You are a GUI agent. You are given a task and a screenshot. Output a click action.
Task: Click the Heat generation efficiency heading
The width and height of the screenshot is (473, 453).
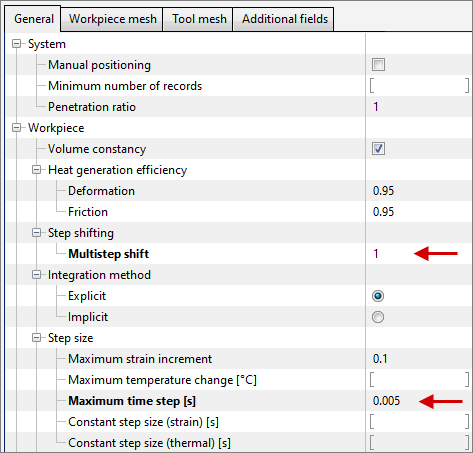[117, 170]
